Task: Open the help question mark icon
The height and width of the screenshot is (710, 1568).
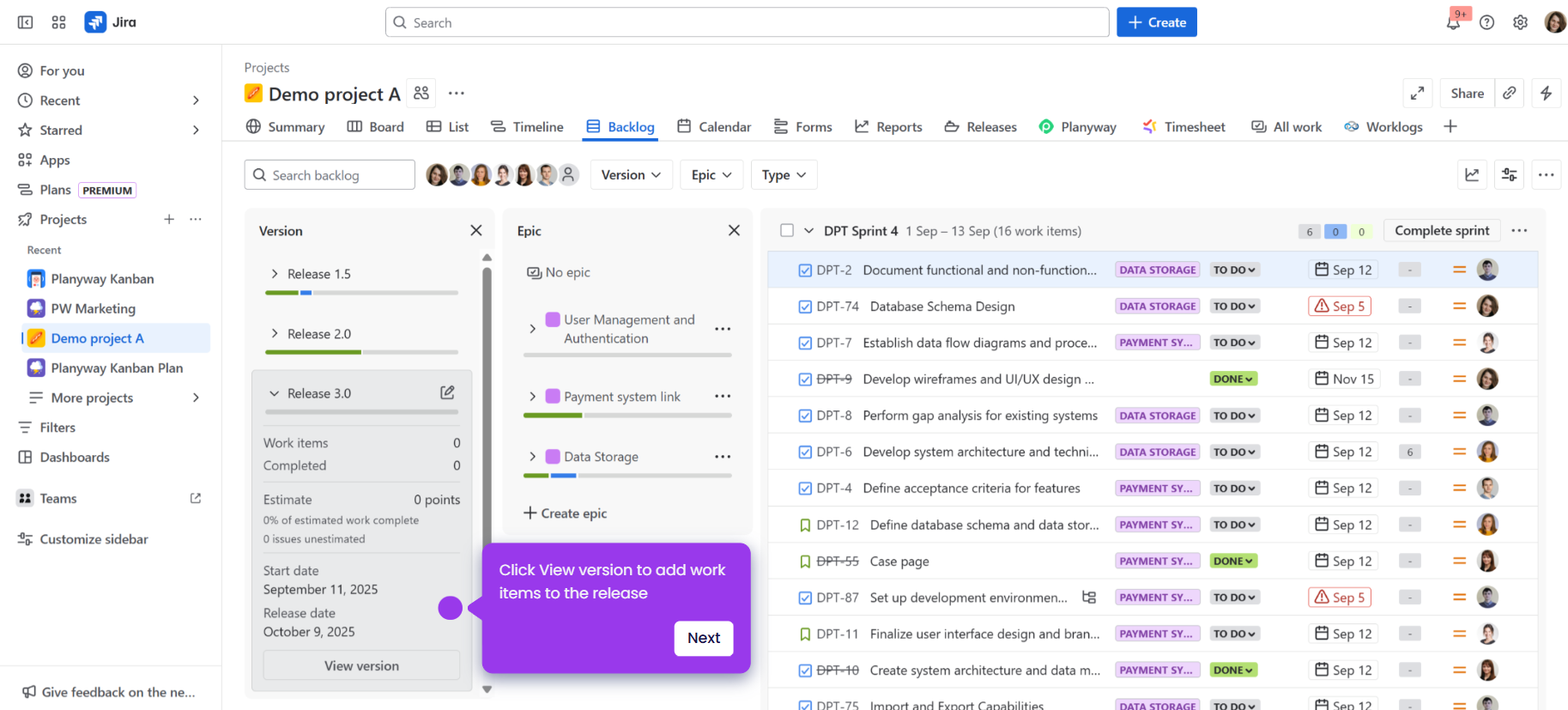Action: tap(1487, 22)
